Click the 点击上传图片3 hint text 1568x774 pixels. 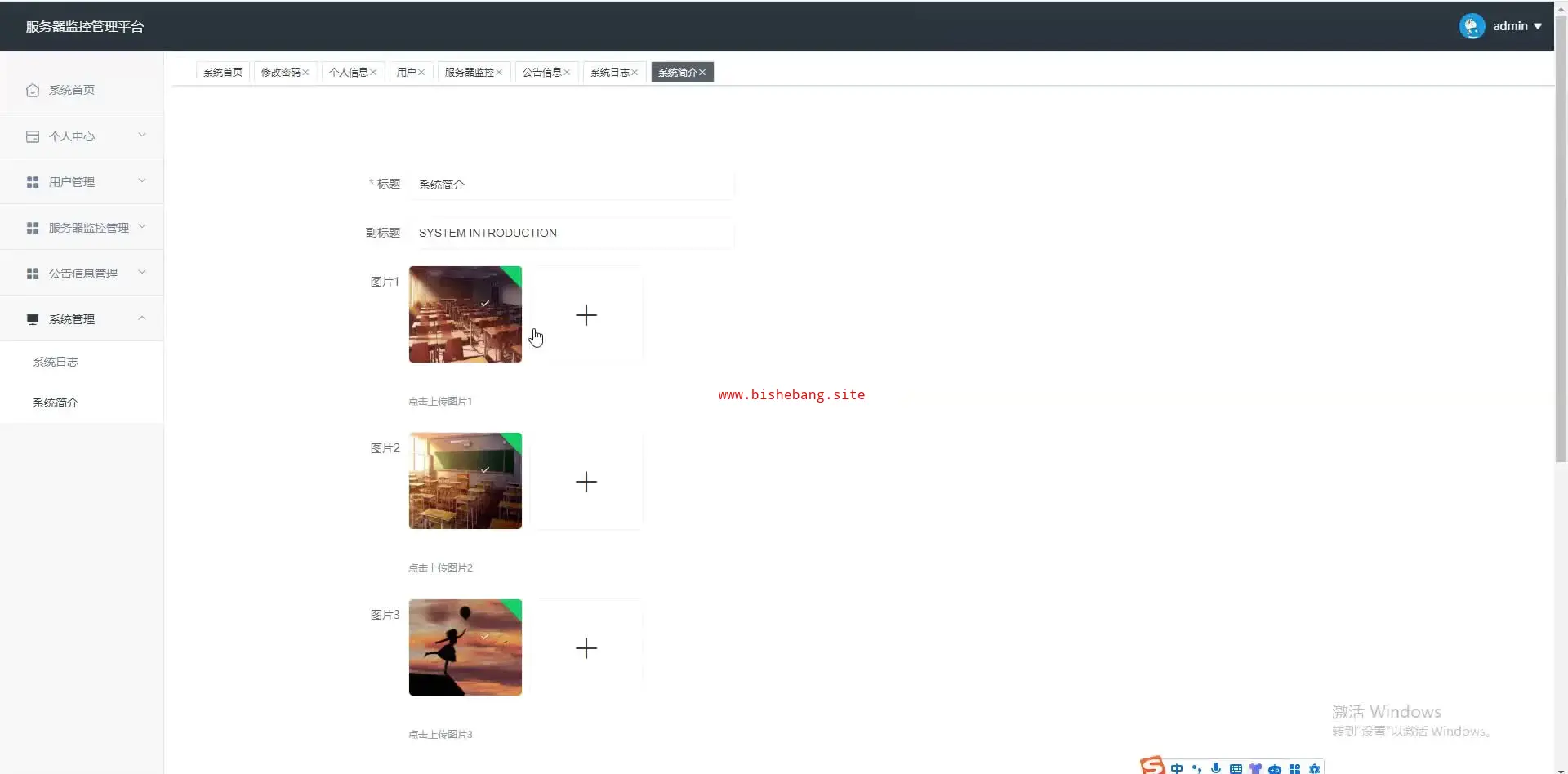coord(440,734)
